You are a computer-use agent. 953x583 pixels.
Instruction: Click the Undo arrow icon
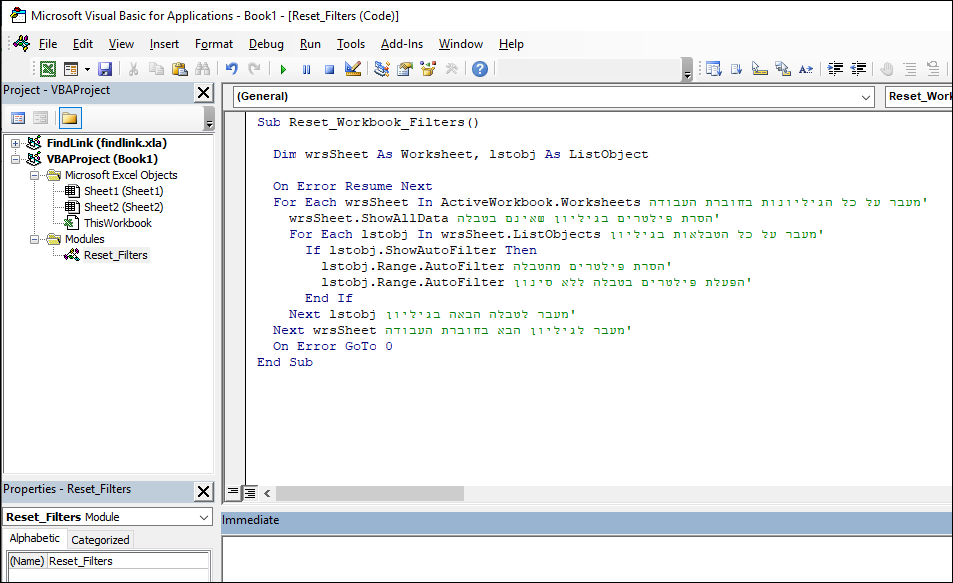tap(232, 69)
